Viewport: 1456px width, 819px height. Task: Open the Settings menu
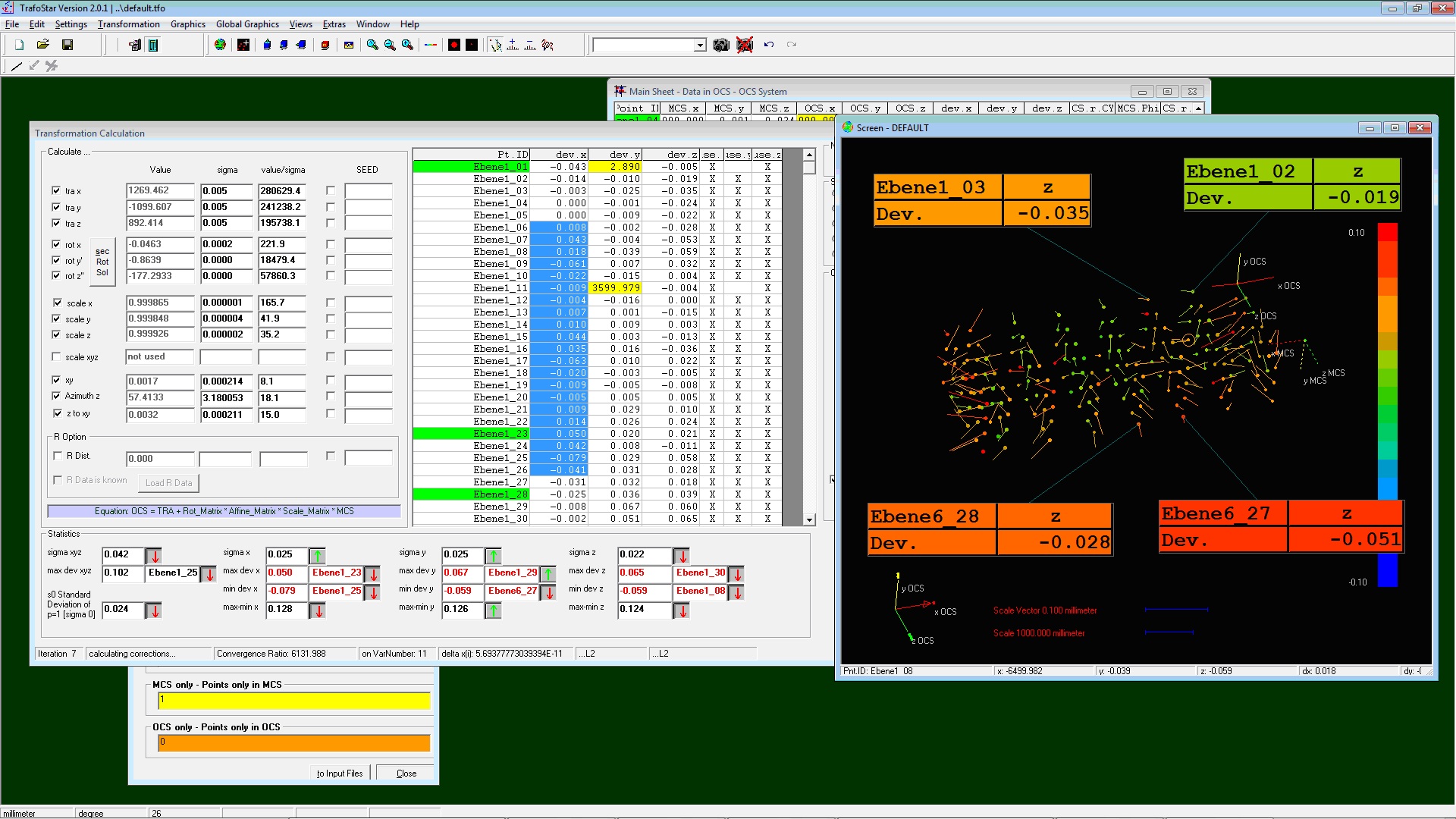71,24
